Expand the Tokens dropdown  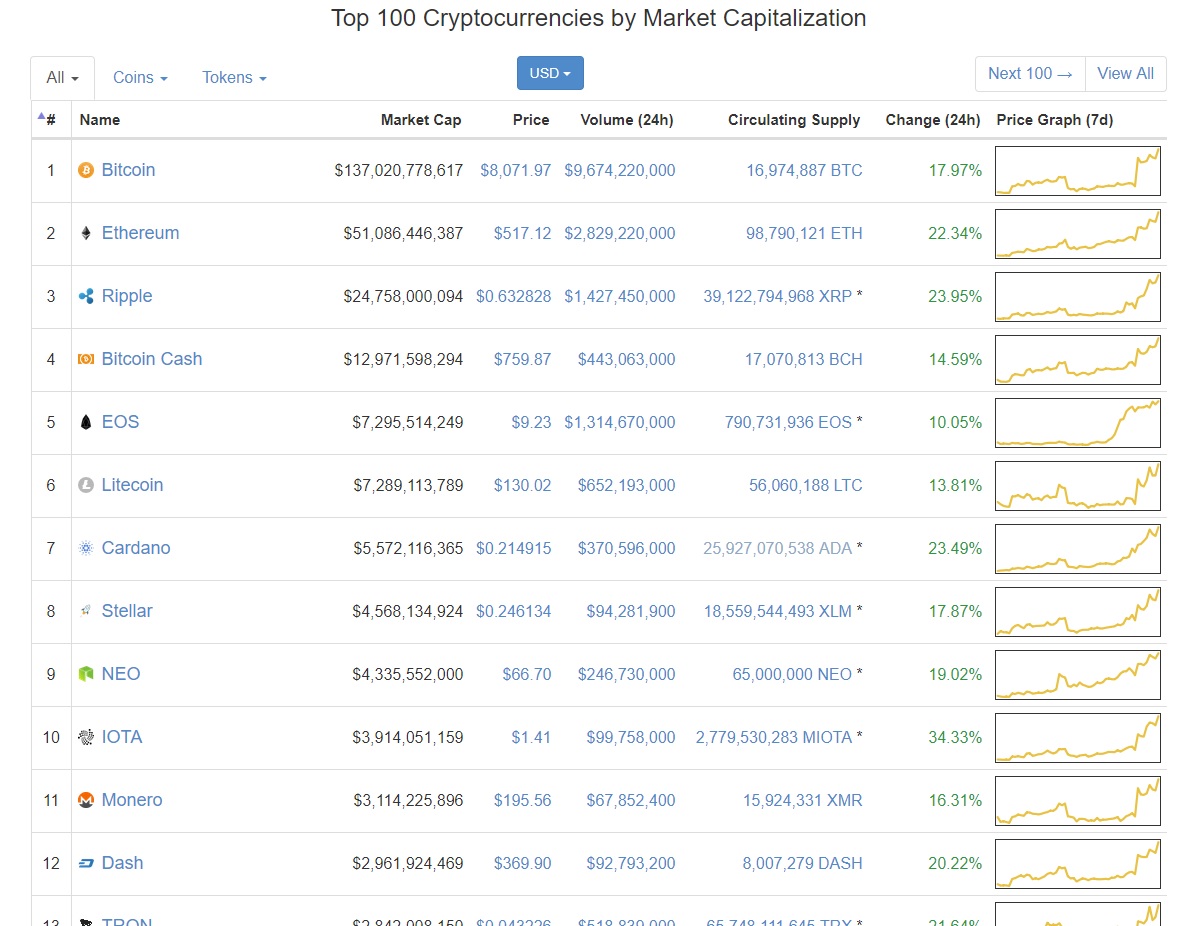pyautogui.click(x=234, y=77)
